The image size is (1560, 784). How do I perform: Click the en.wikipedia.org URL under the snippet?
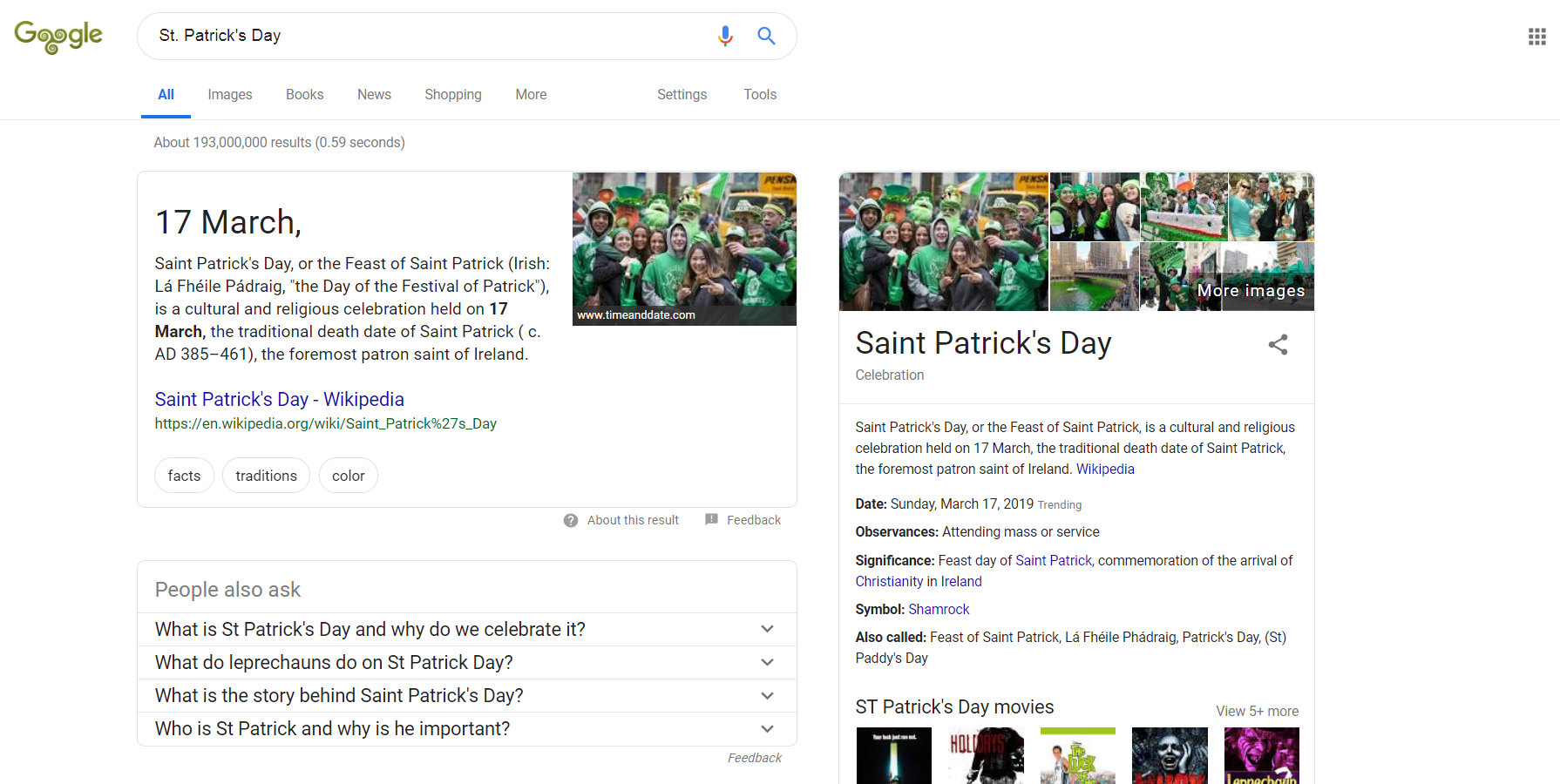coord(325,424)
